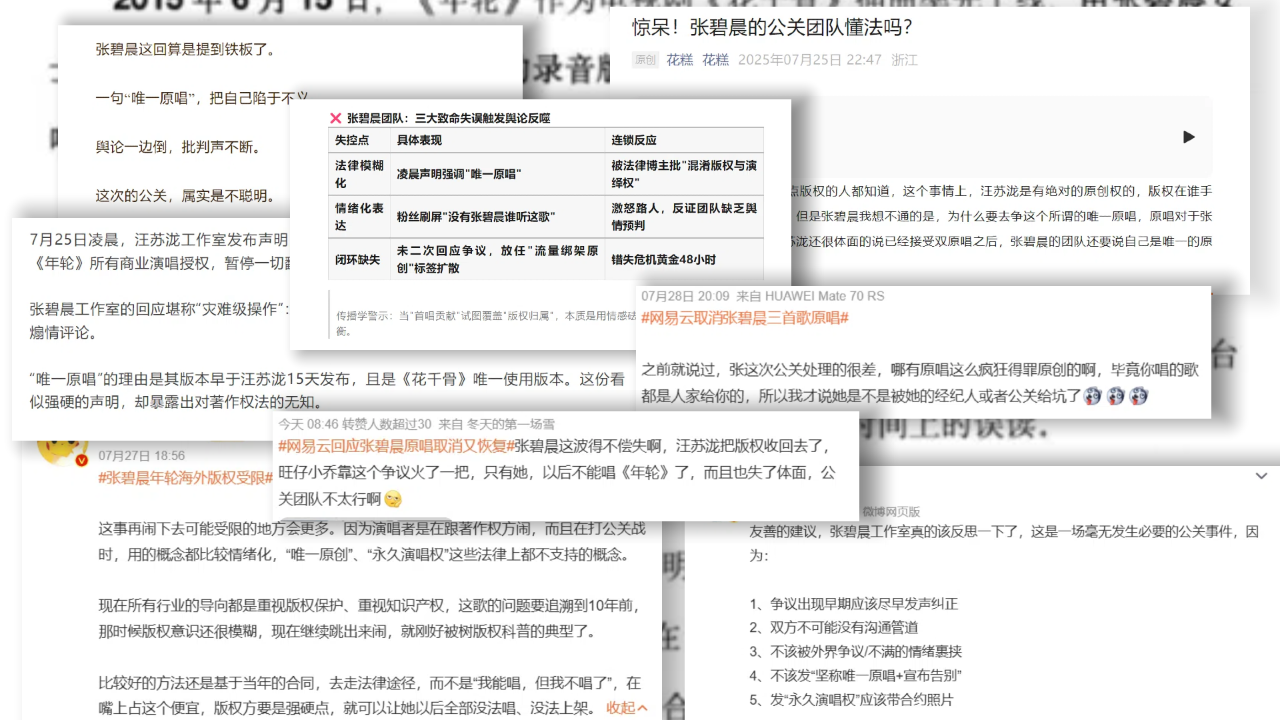Open the poster avatar beside 07月27日 18:56

(x=62, y=450)
